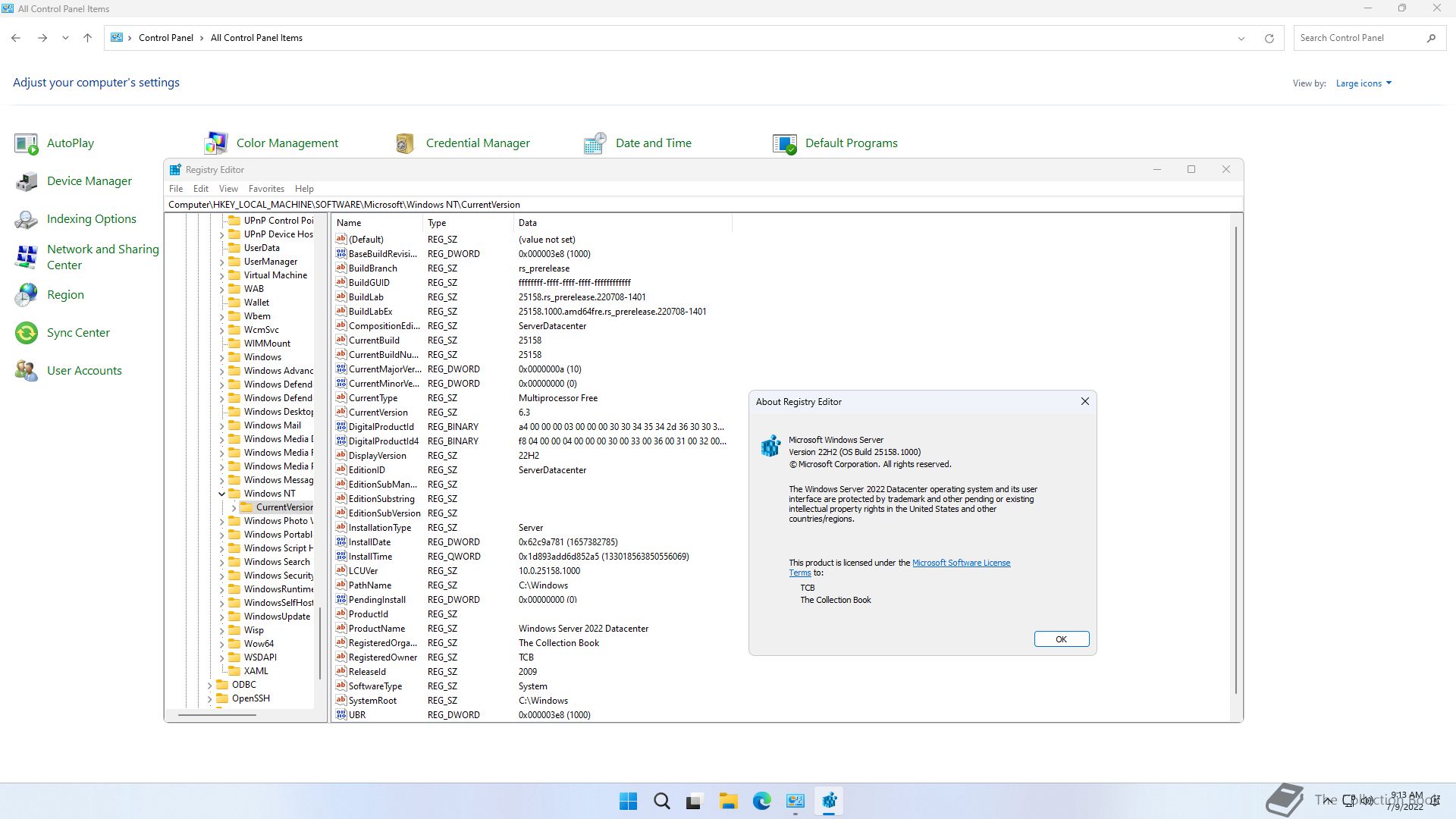1456x819 pixels.
Task: Open Indexing Options icon
Action: coord(27,219)
